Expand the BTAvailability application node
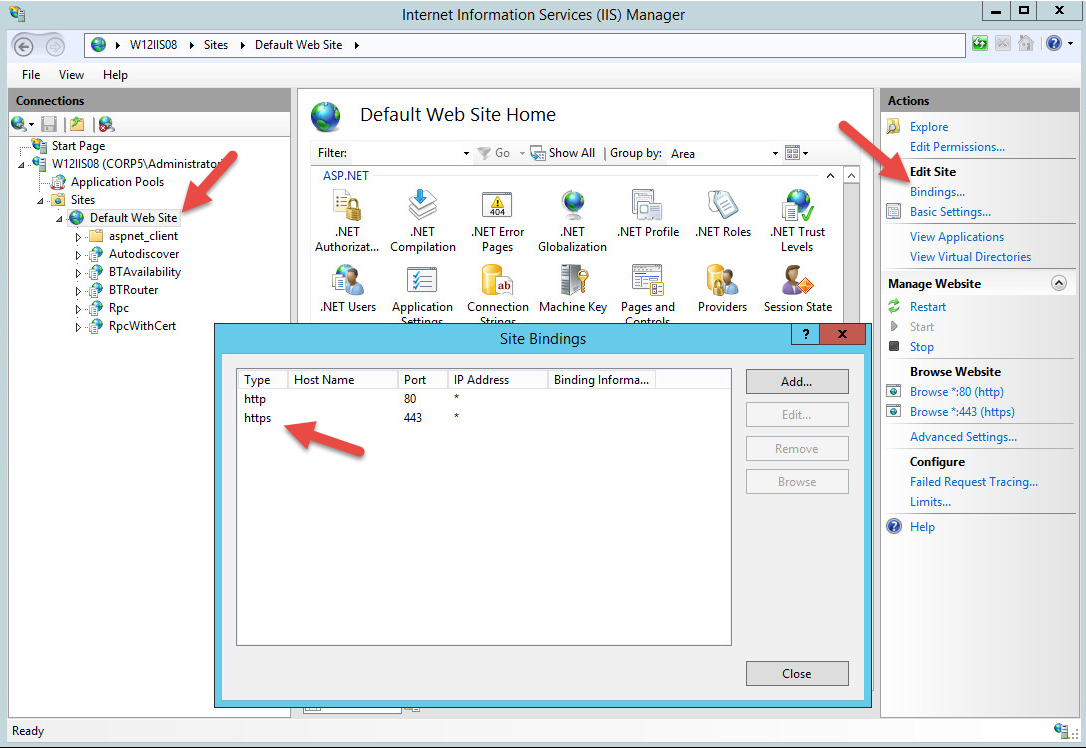Screen dimensions: 1086x748 click(78, 273)
